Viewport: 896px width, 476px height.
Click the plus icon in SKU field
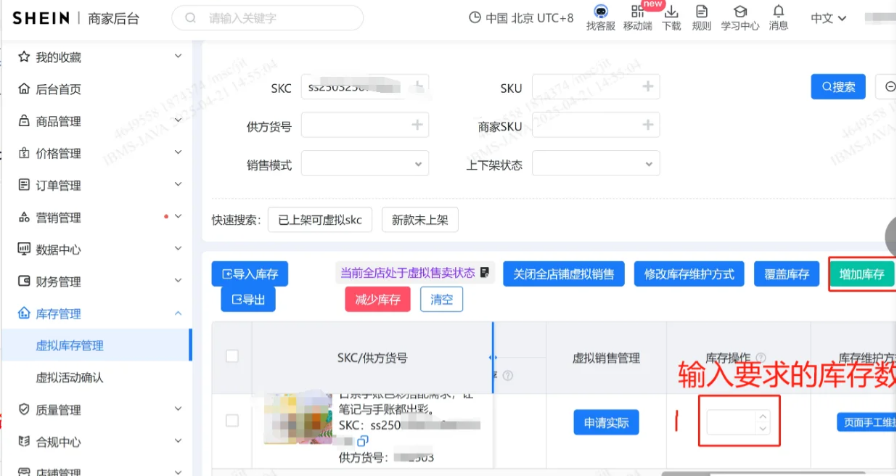click(647, 86)
